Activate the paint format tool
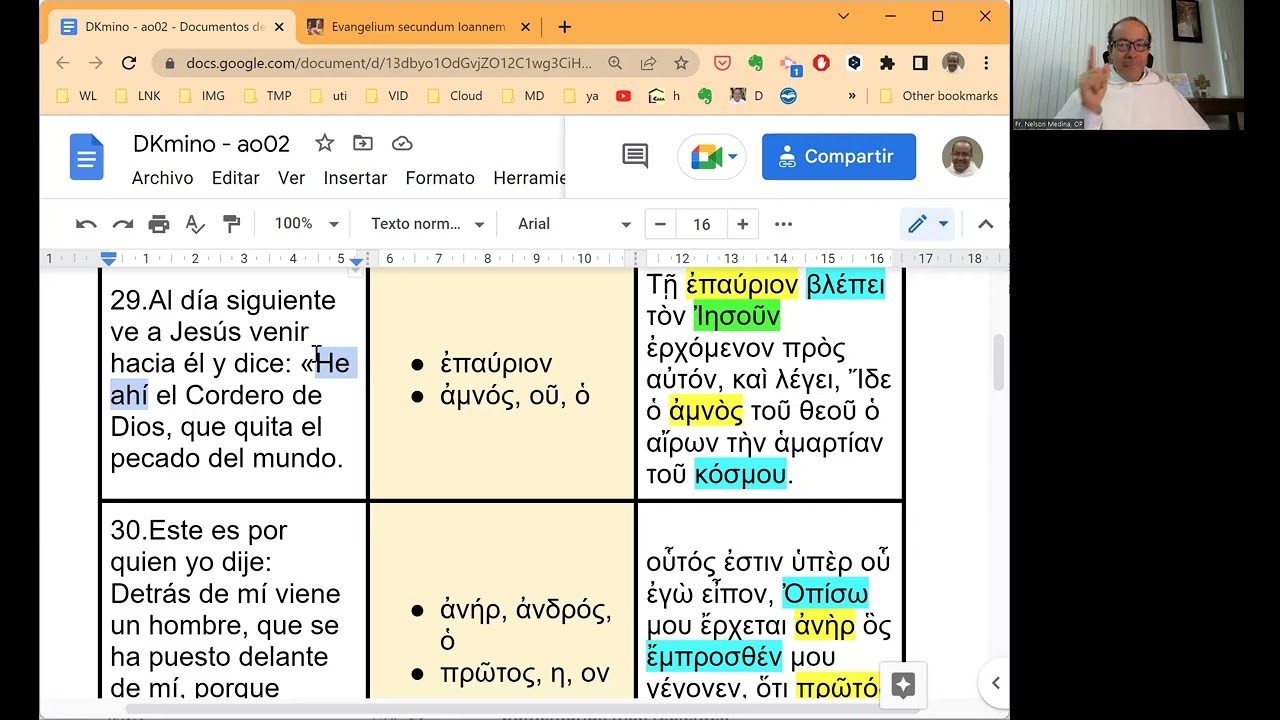Screen dimensions: 1280x720 231,224
